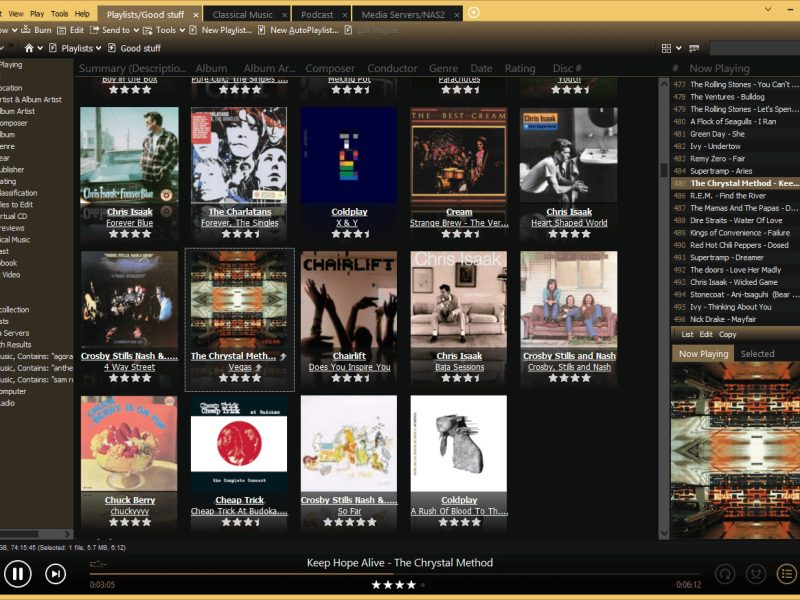Click the New AutoPlaylist toolbar button
This screenshot has width=800, height=600.
point(298,30)
